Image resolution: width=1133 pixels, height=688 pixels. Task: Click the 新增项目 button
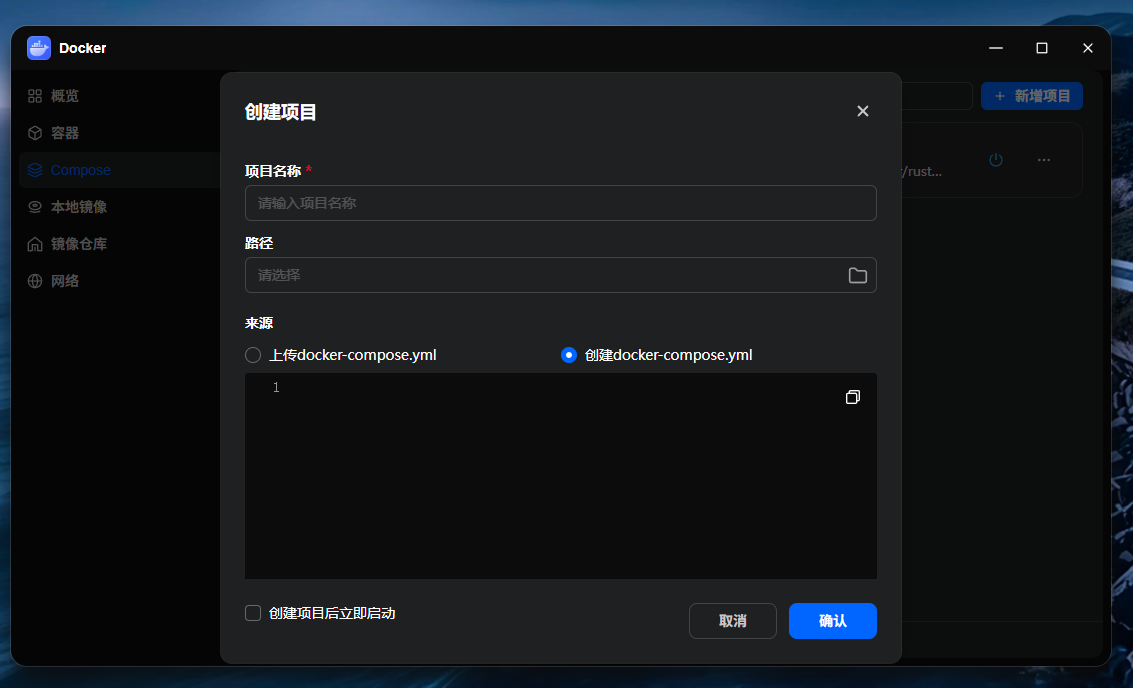coord(1032,96)
